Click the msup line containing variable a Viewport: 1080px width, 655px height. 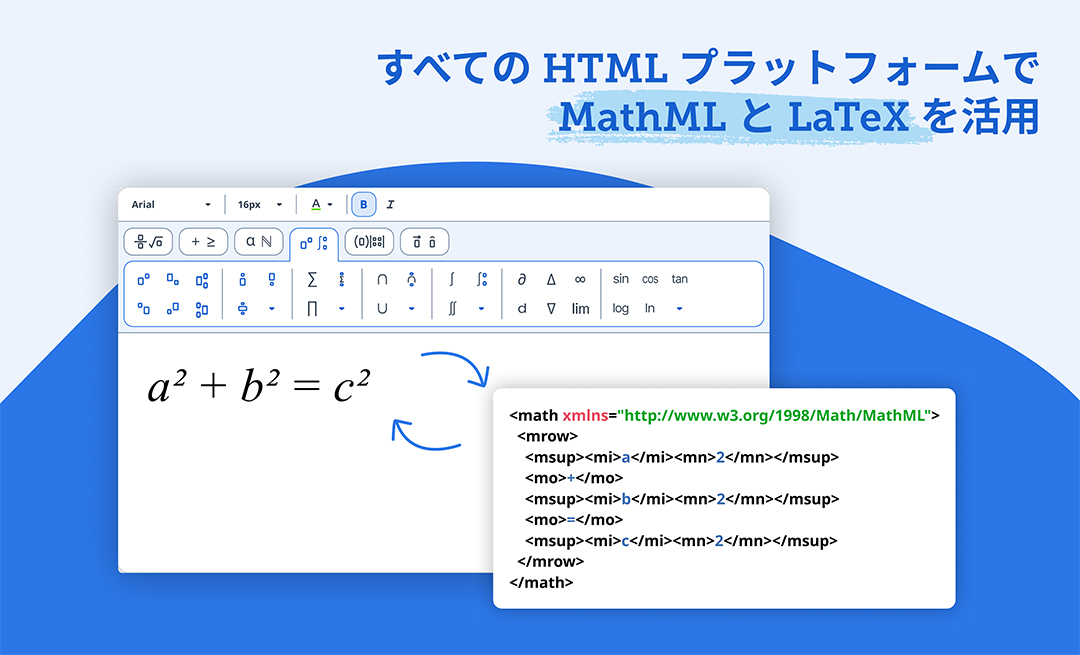click(682, 457)
